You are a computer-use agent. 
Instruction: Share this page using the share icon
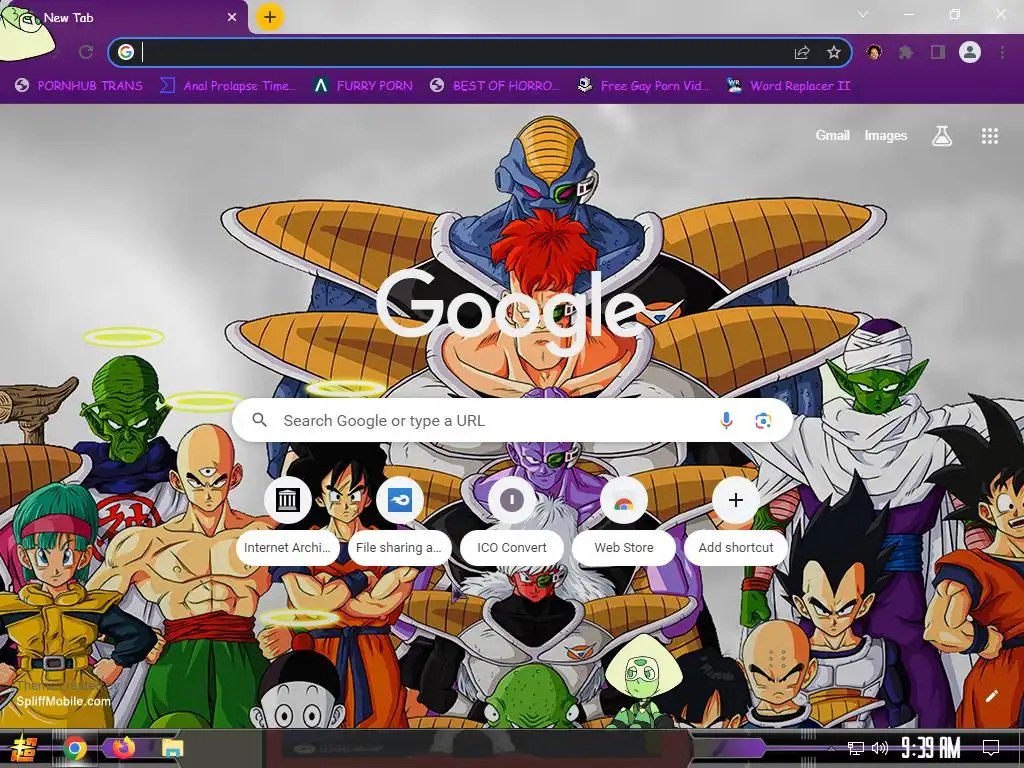[802, 52]
